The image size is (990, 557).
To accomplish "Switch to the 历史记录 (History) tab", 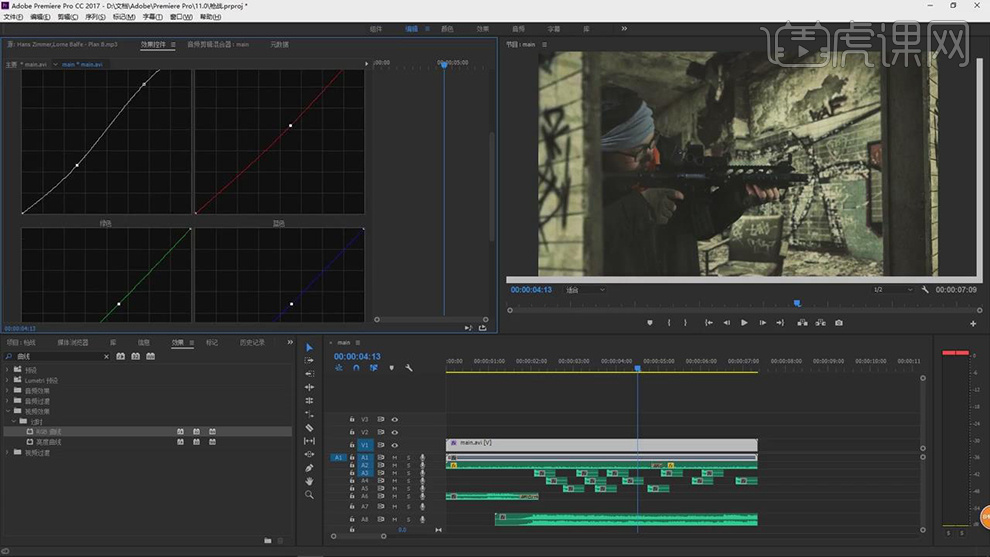I will point(252,342).
